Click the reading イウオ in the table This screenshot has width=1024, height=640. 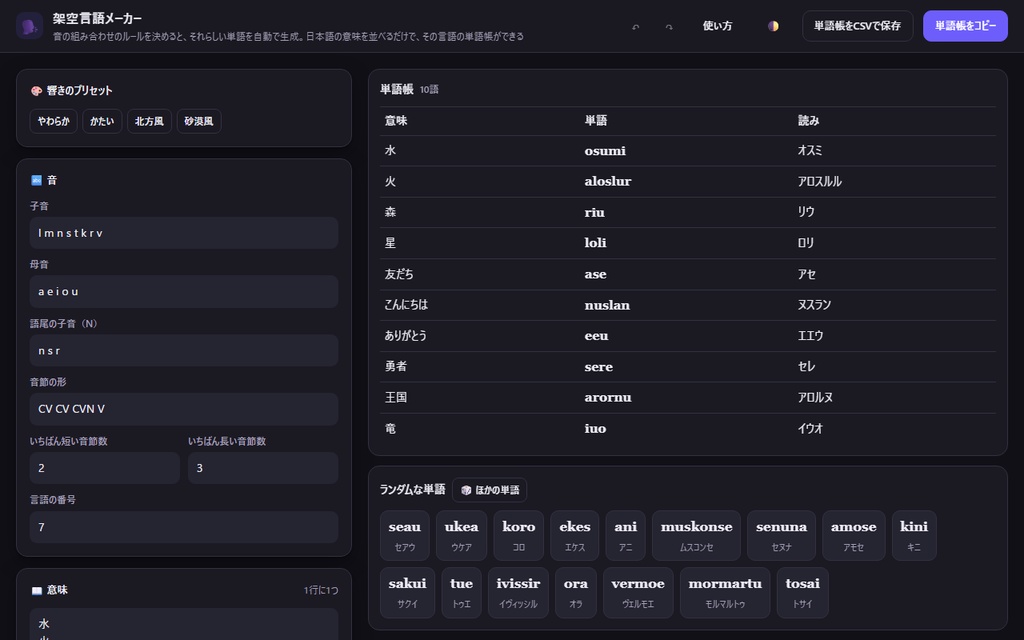810,428
